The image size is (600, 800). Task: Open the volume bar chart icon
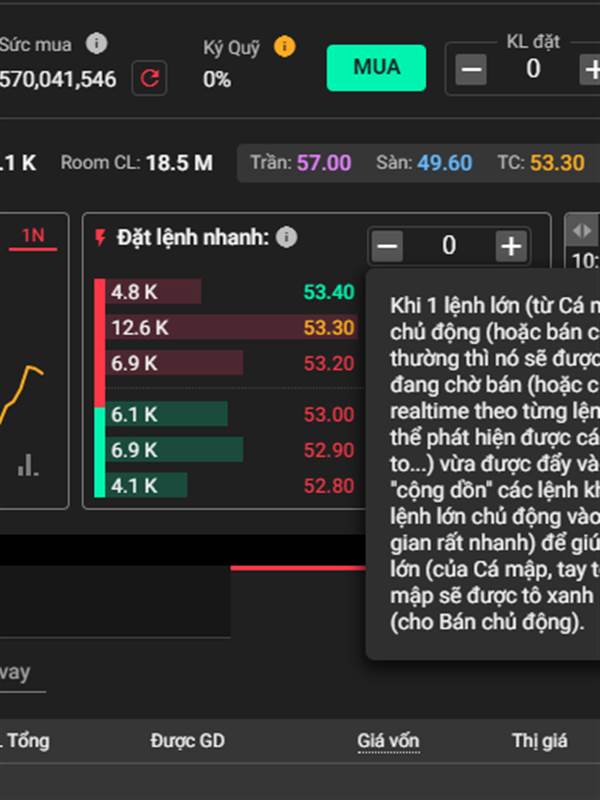click(28, 465)
